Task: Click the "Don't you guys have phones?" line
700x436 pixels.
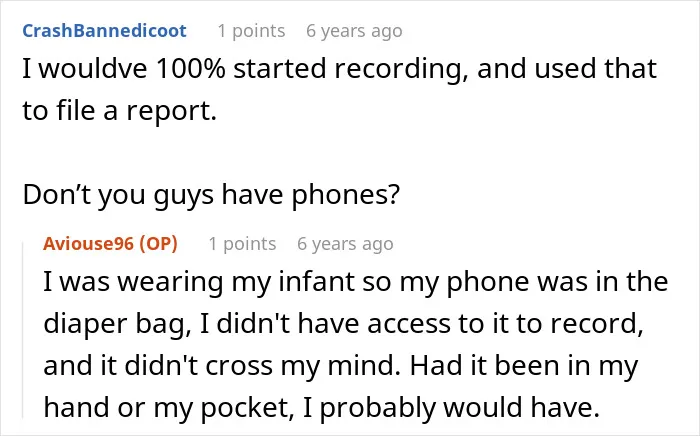Action: (x=211, y=195)
